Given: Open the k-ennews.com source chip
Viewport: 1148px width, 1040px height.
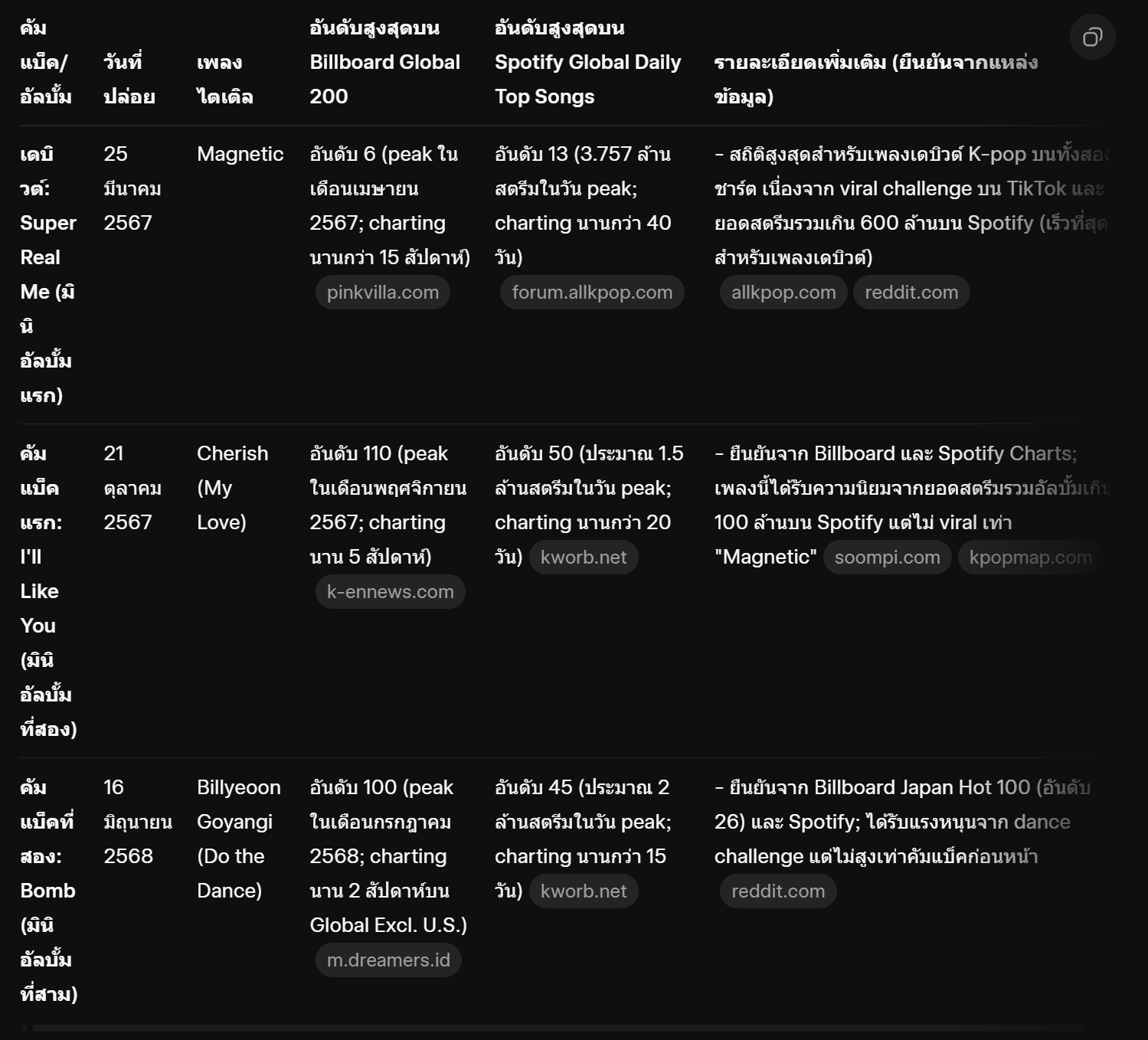Looking at the screenshot, I should point(390,592).
